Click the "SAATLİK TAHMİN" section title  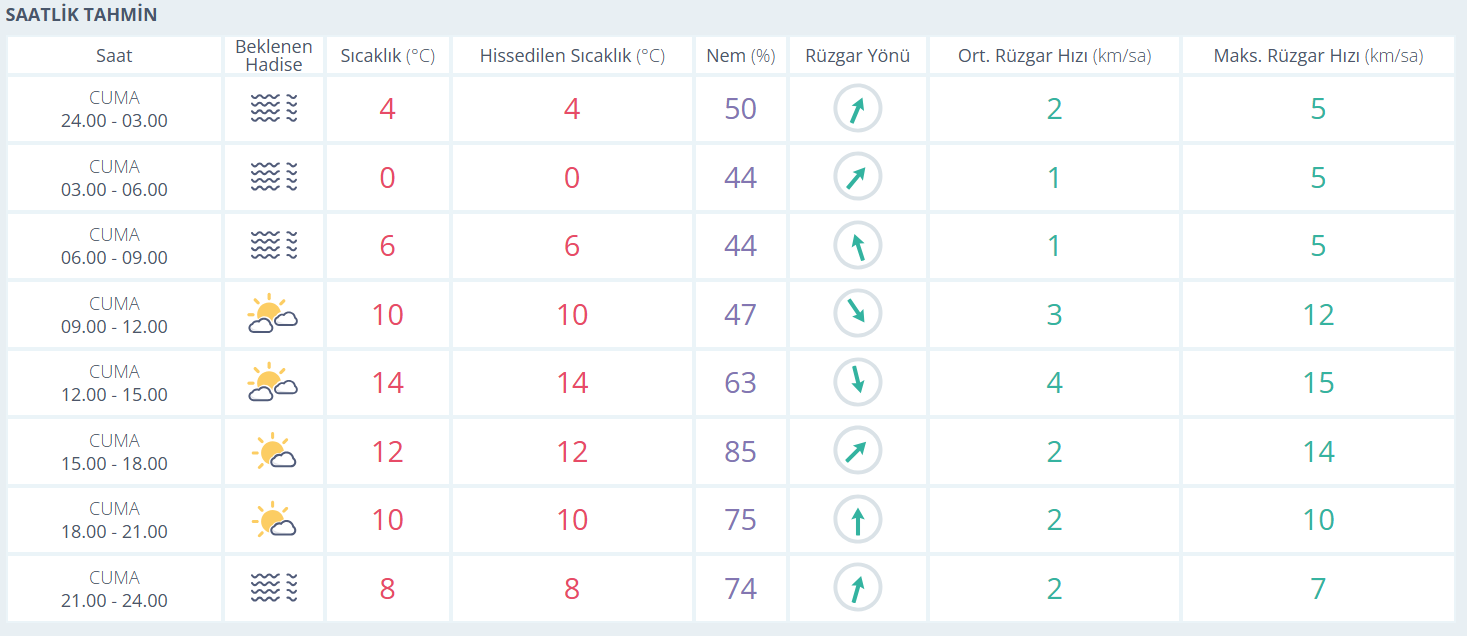point(81,15)
